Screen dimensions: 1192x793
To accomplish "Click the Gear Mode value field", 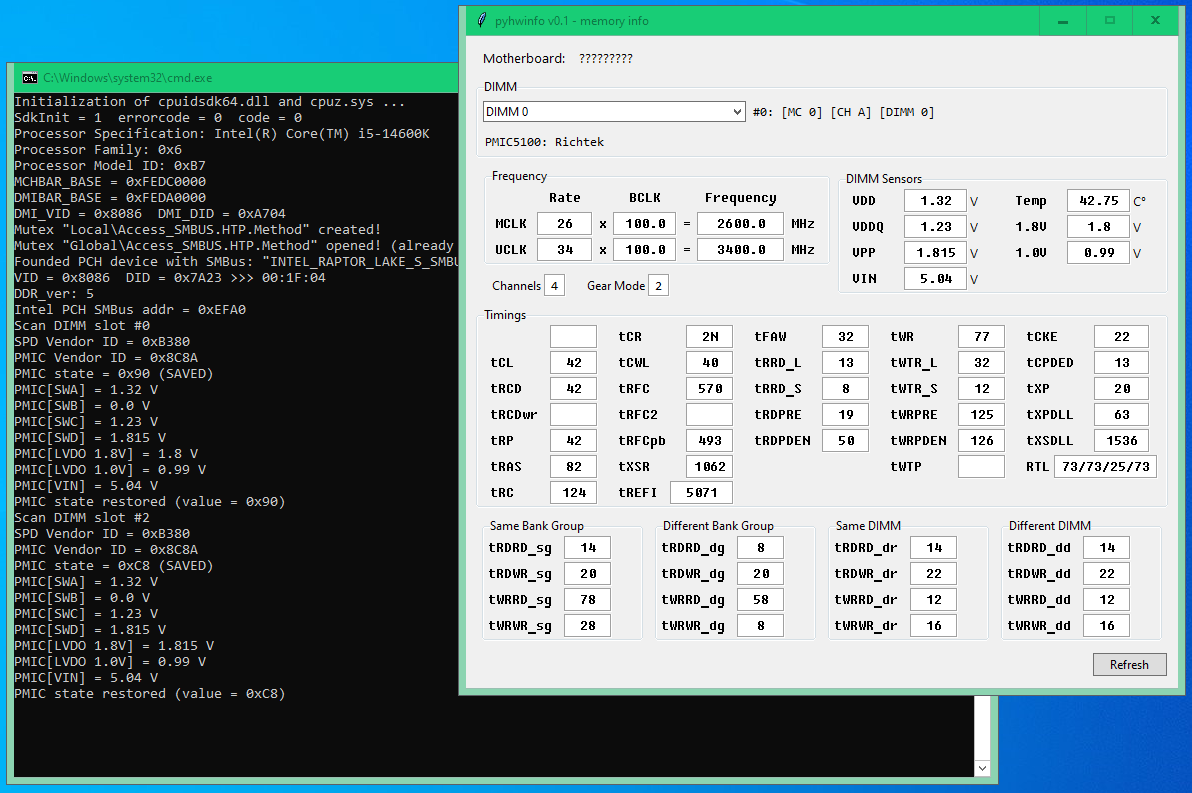I will 658,286.
